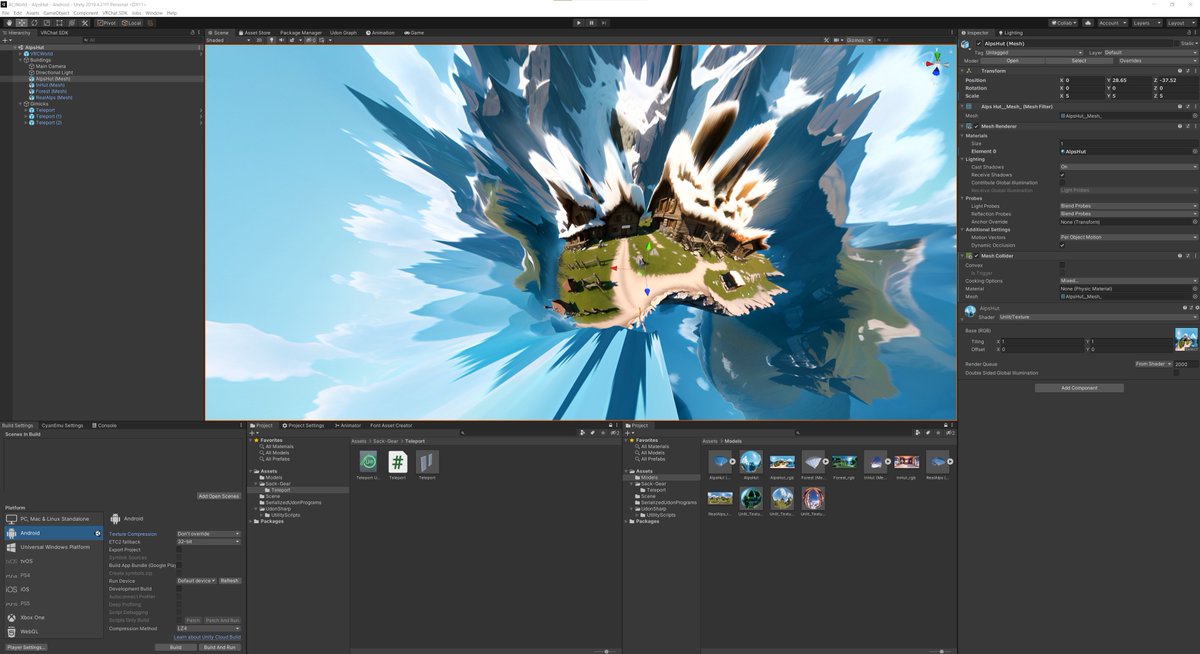Click the Build And Run button
This screenshot has width=1200, height=654.
coord(221,647)
